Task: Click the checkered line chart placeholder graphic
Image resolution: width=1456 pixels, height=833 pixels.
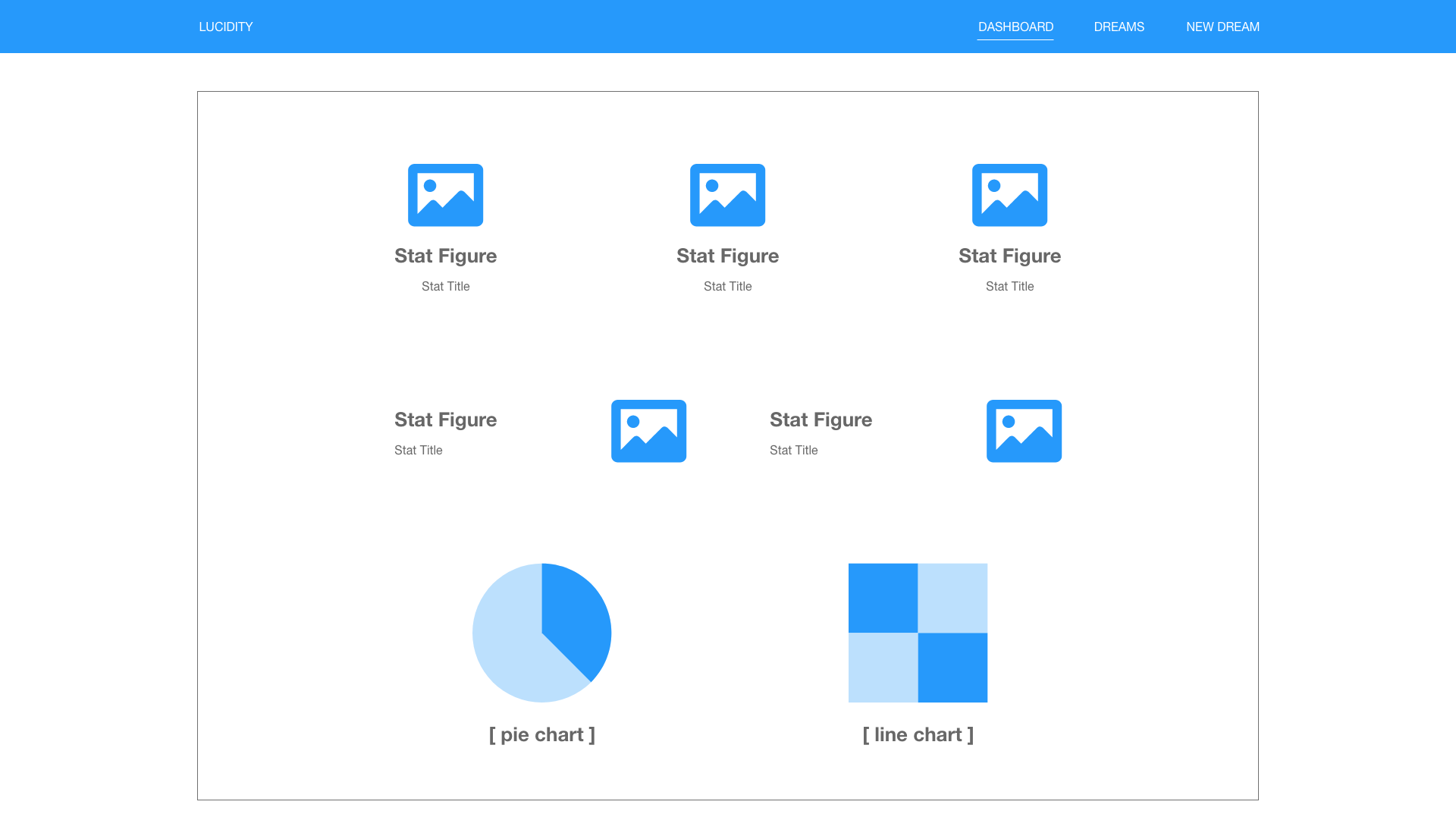Action: tap(918, 633)
